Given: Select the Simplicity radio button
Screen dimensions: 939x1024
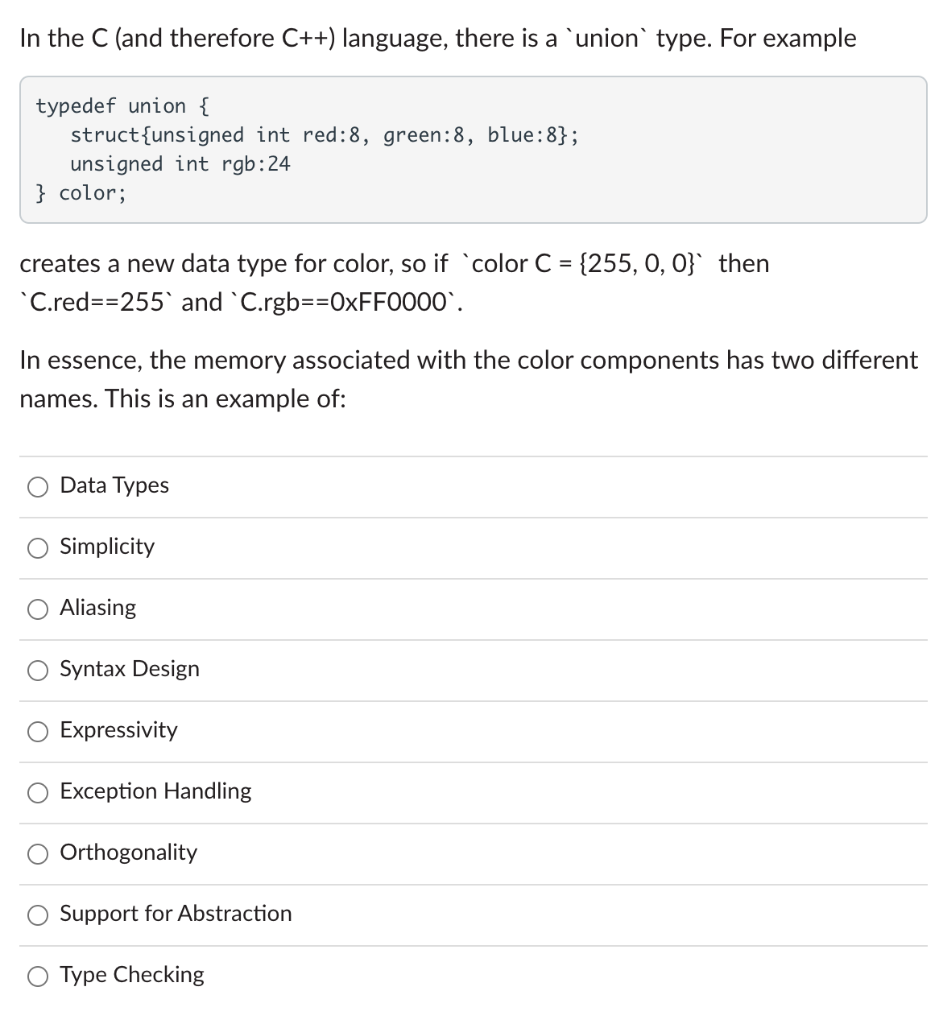Looking at the screenshot, I should click(37, 547).
